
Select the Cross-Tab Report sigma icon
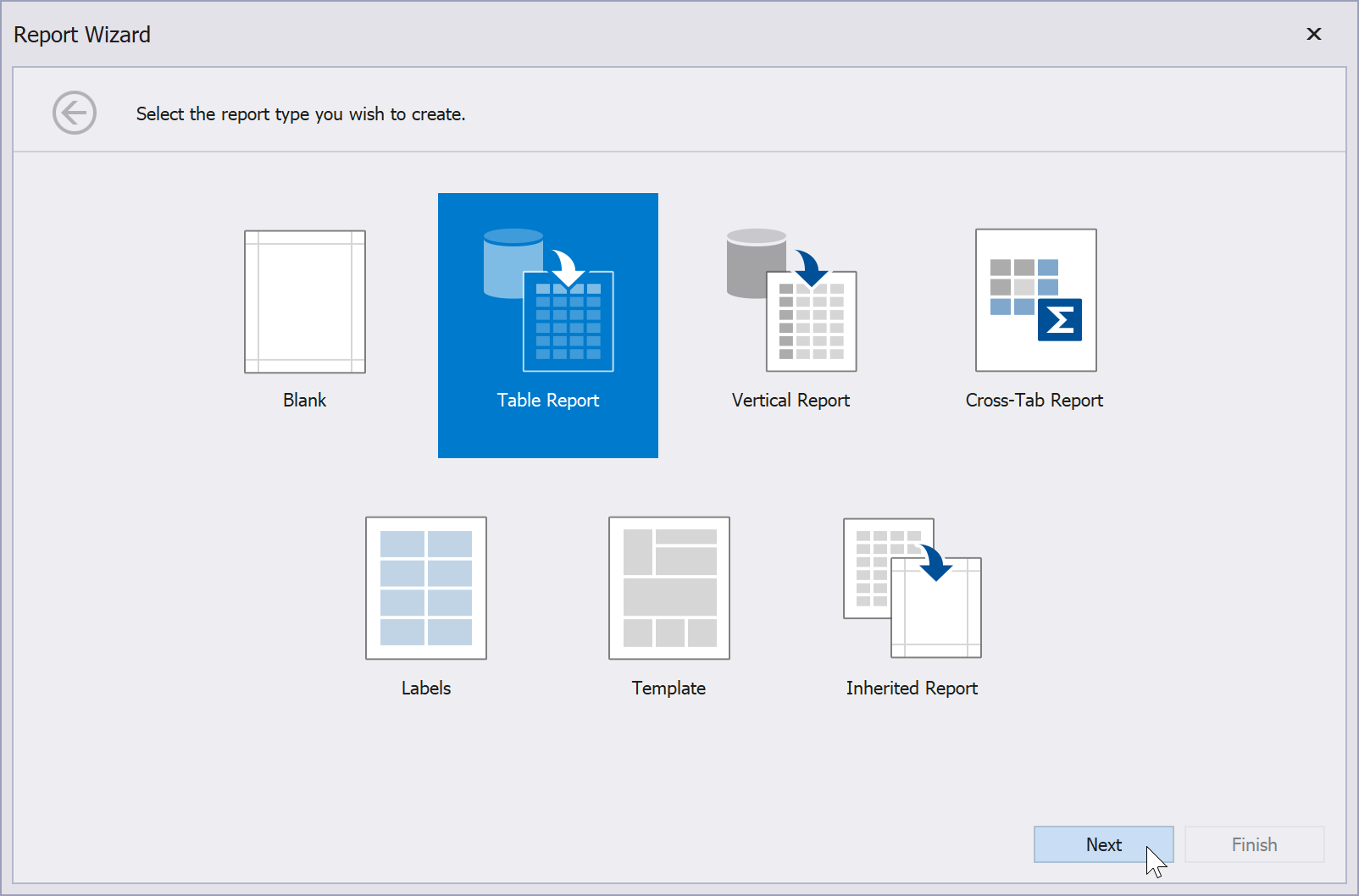pyautogui.click(x=1035, y=300)
